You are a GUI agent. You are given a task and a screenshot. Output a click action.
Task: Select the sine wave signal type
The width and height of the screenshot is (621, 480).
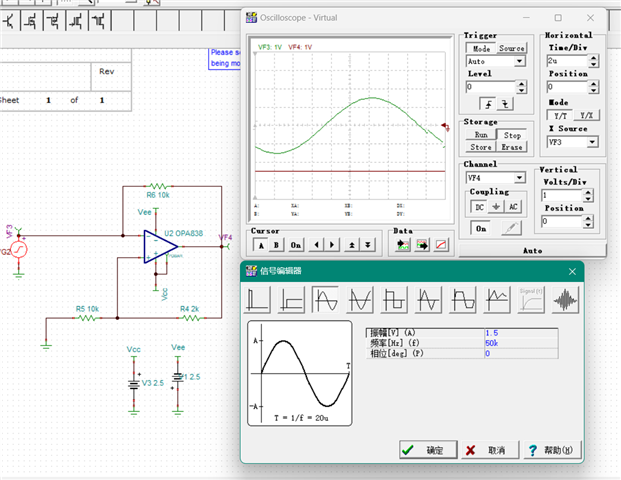(x=325, y=299)
